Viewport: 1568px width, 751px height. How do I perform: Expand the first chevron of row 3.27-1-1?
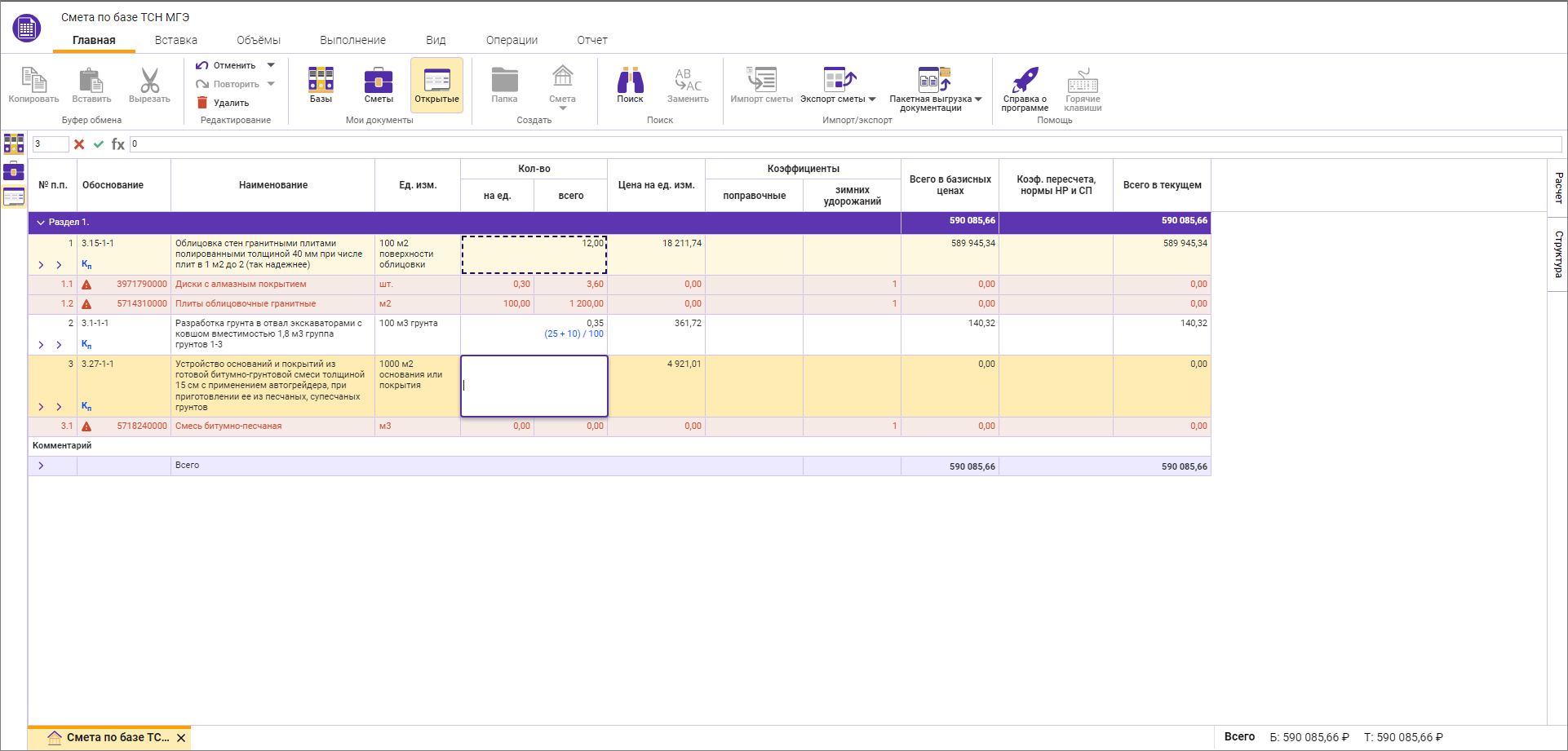pyautogui.click(x=41, y=407)
